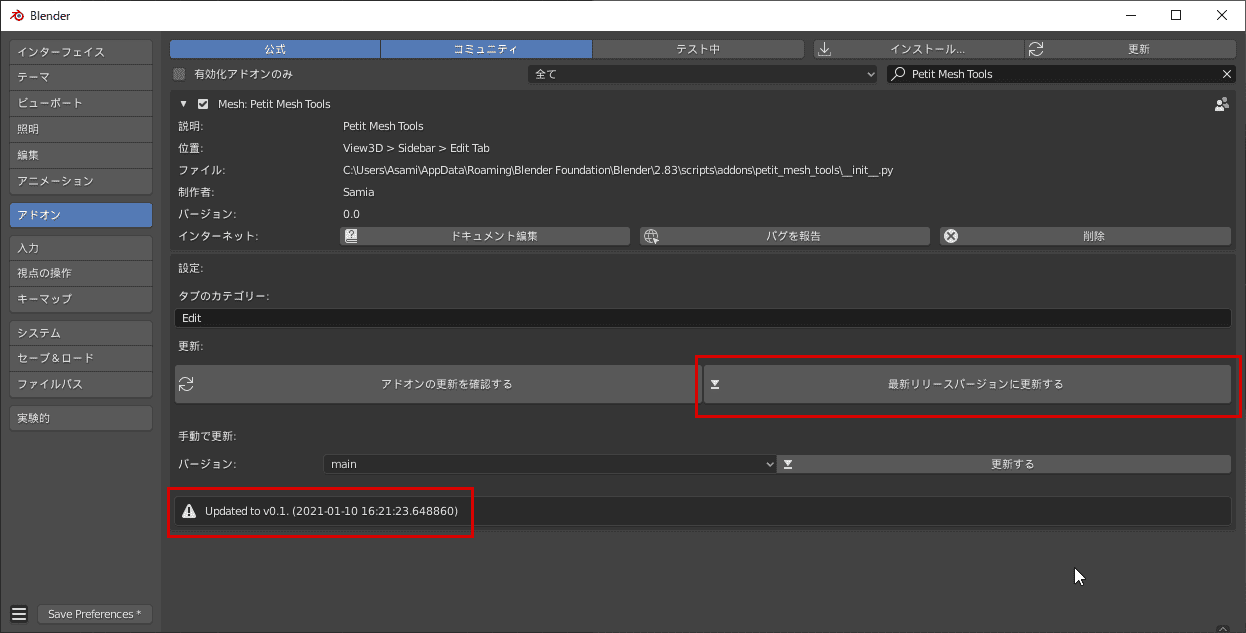Open the 入力 preferences section

pyautogui.click(x=81, y=247)
